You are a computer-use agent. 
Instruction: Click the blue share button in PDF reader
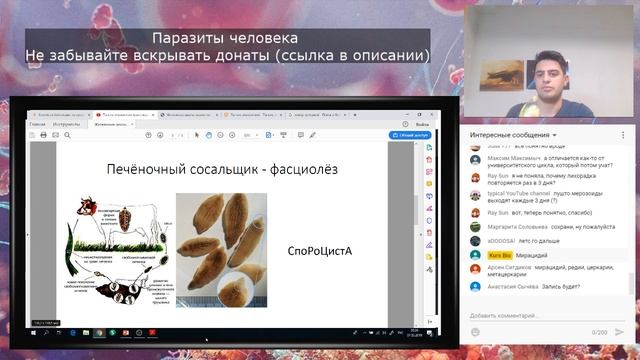(x=410, y=135)
